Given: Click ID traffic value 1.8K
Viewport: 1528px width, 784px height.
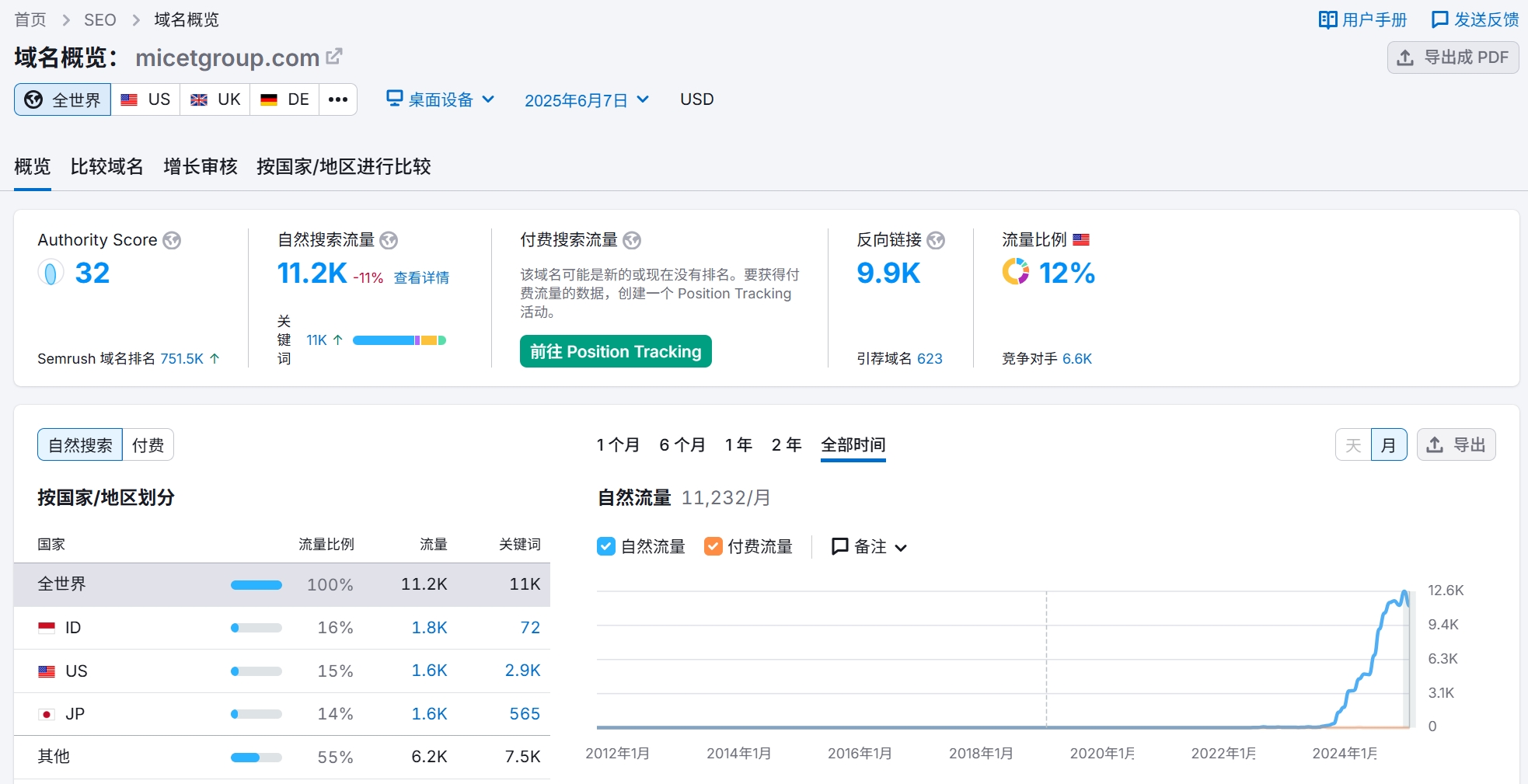Looking at the screenshot, I should [429, 627].
